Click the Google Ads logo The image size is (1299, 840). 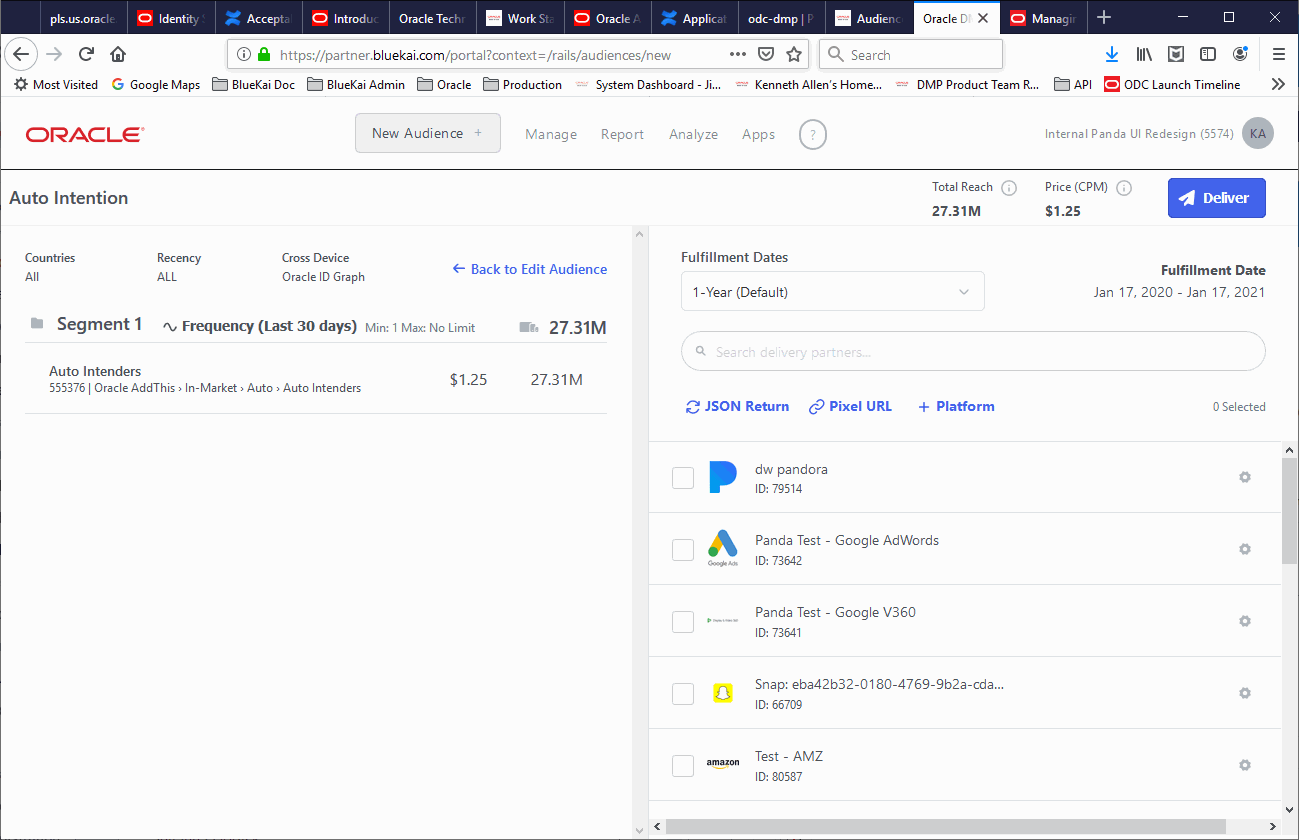pos(722,548)
